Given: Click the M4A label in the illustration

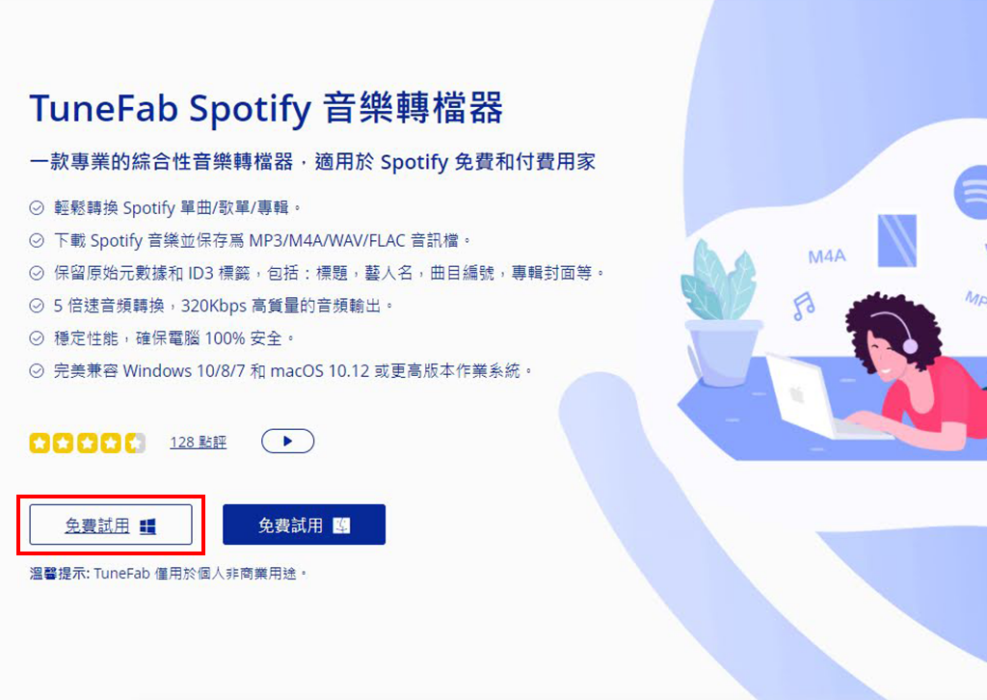Looking at the screenshot, I should tap(826, 256).
